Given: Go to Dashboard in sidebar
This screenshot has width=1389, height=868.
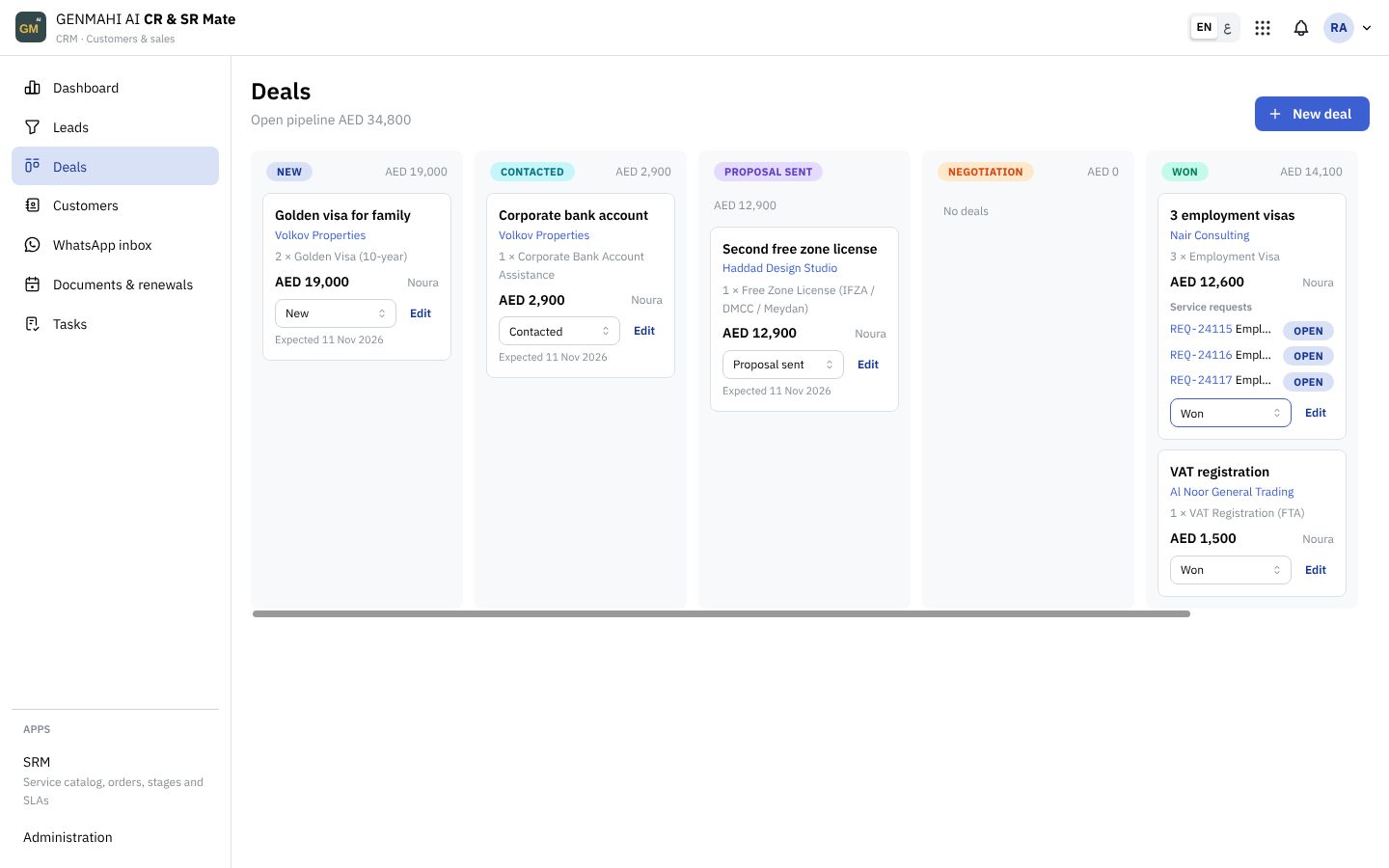Looking at the screenshot, I should click(x=115, y=88).
